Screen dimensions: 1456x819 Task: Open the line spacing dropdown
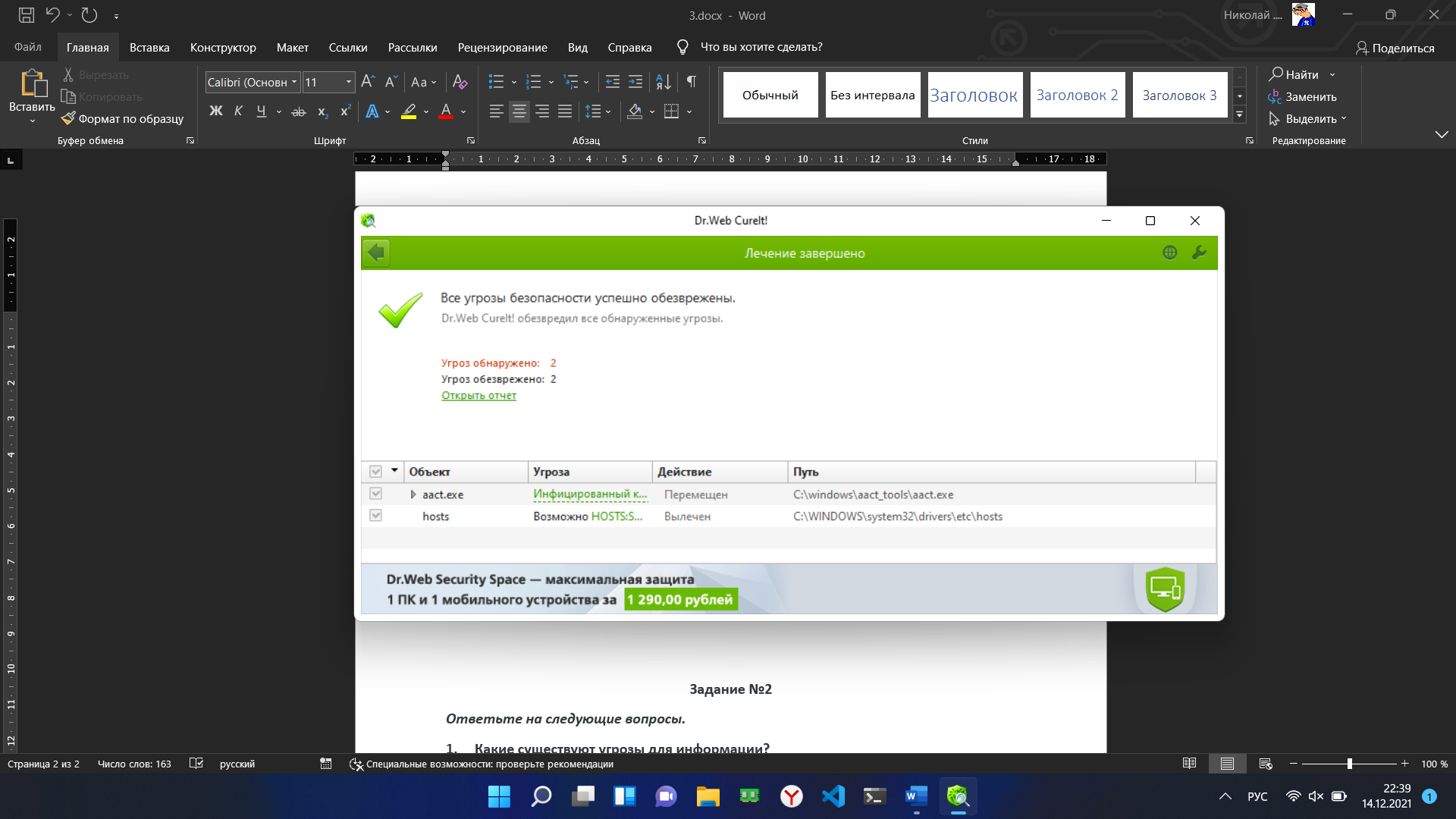point(598,111)
